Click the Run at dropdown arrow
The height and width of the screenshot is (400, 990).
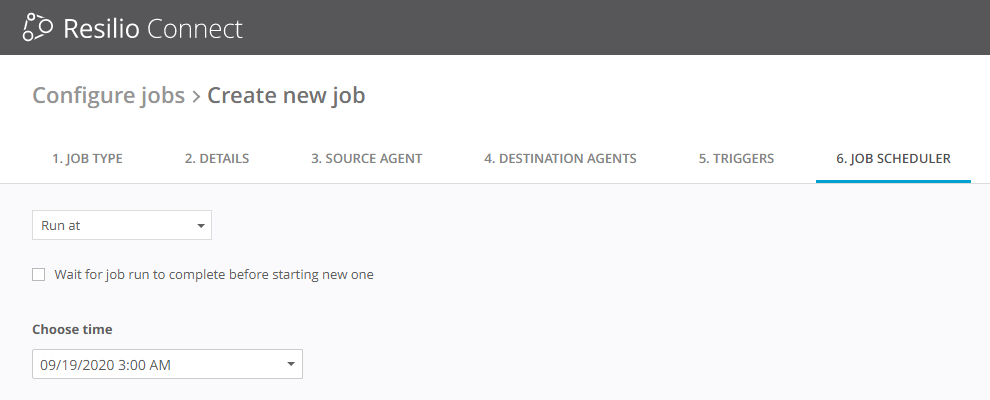pyautogui.click(x=201, y=226)
